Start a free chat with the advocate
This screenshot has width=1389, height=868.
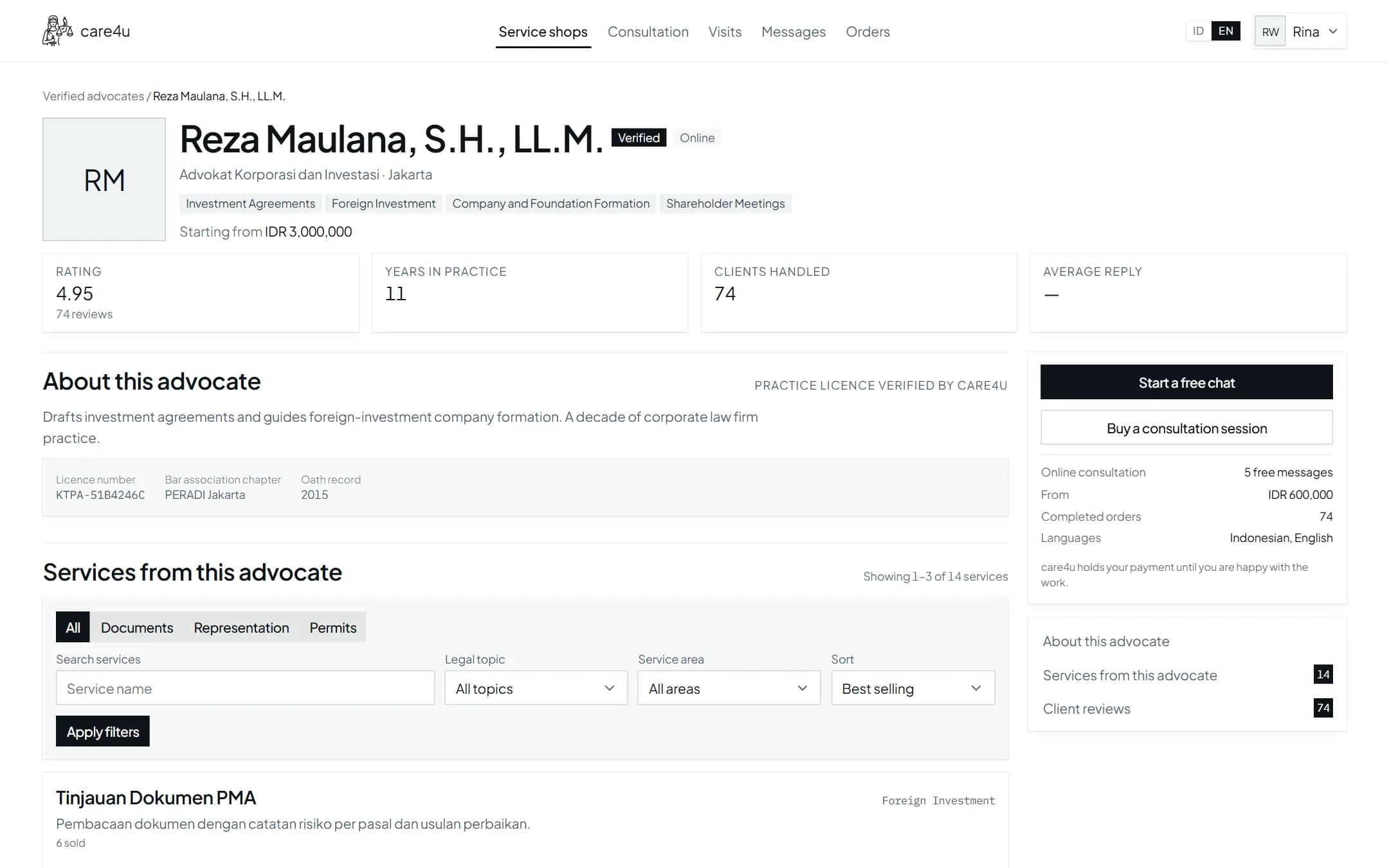1186,383
